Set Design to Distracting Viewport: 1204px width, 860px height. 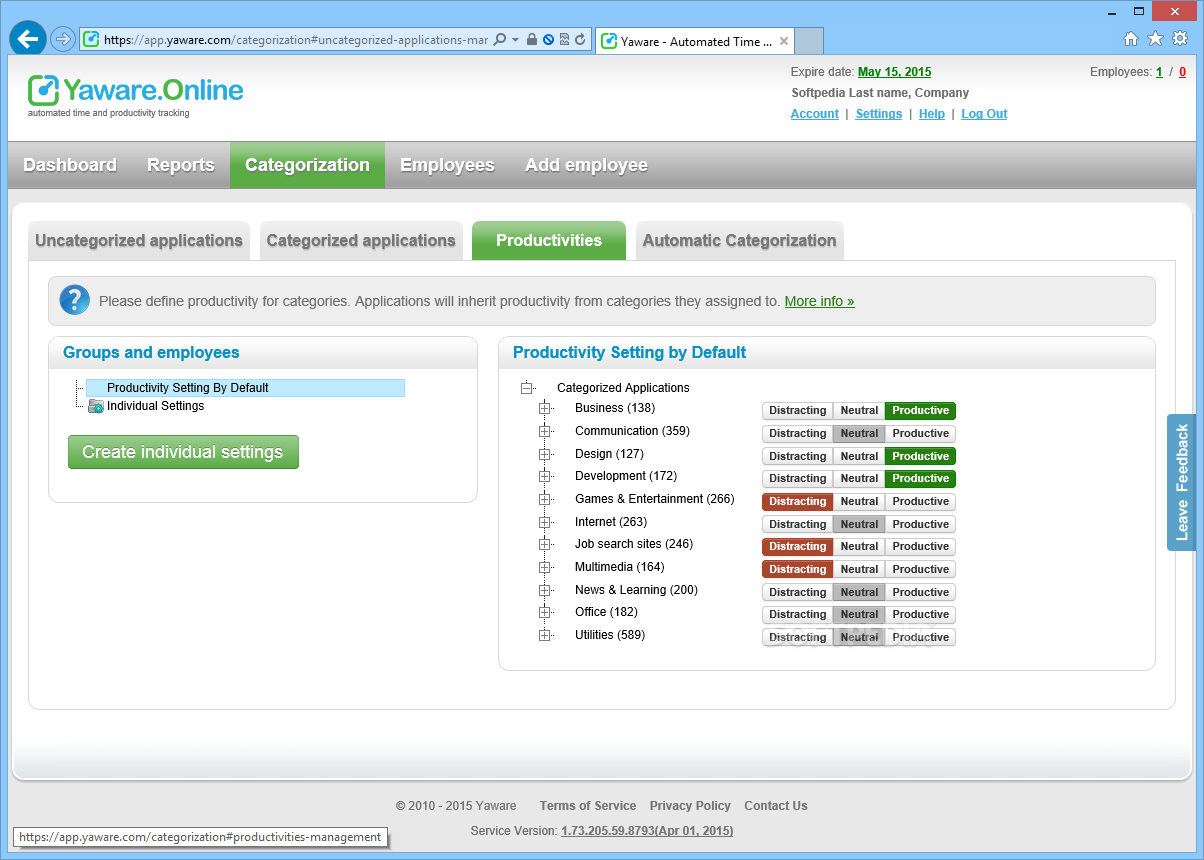coord(797,456)
